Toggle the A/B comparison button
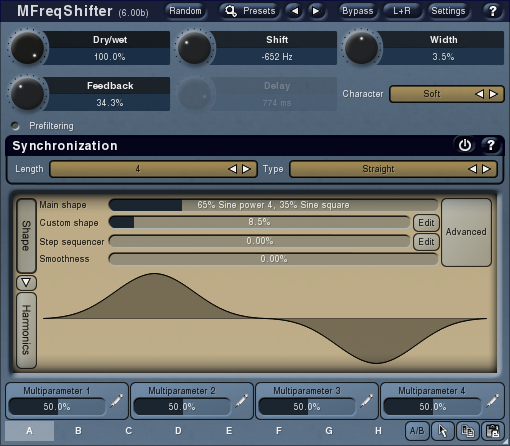This screenshot has width=510, height=446. click(417, 431)
